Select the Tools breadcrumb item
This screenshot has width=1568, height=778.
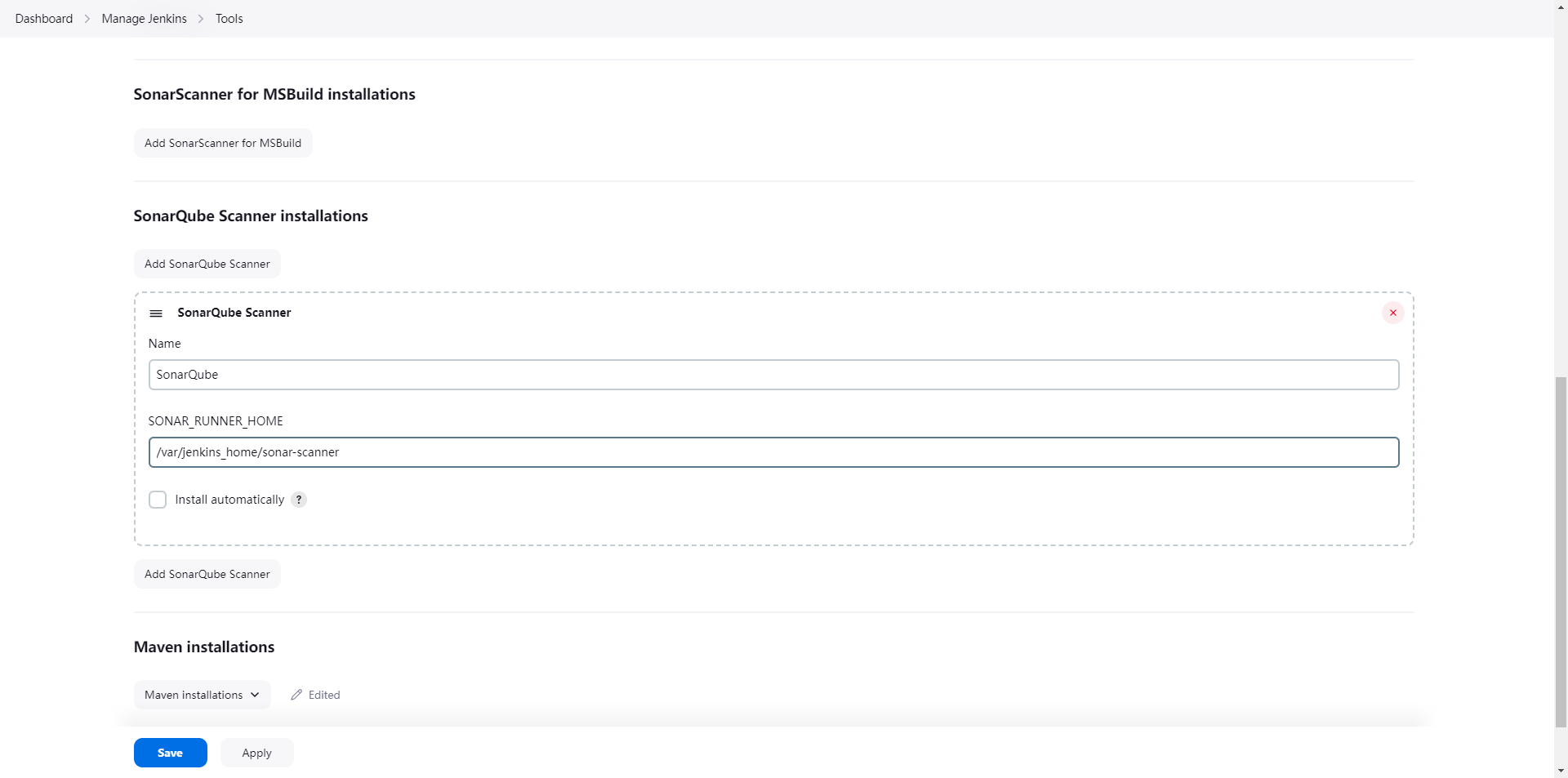[x=229, y=19]
